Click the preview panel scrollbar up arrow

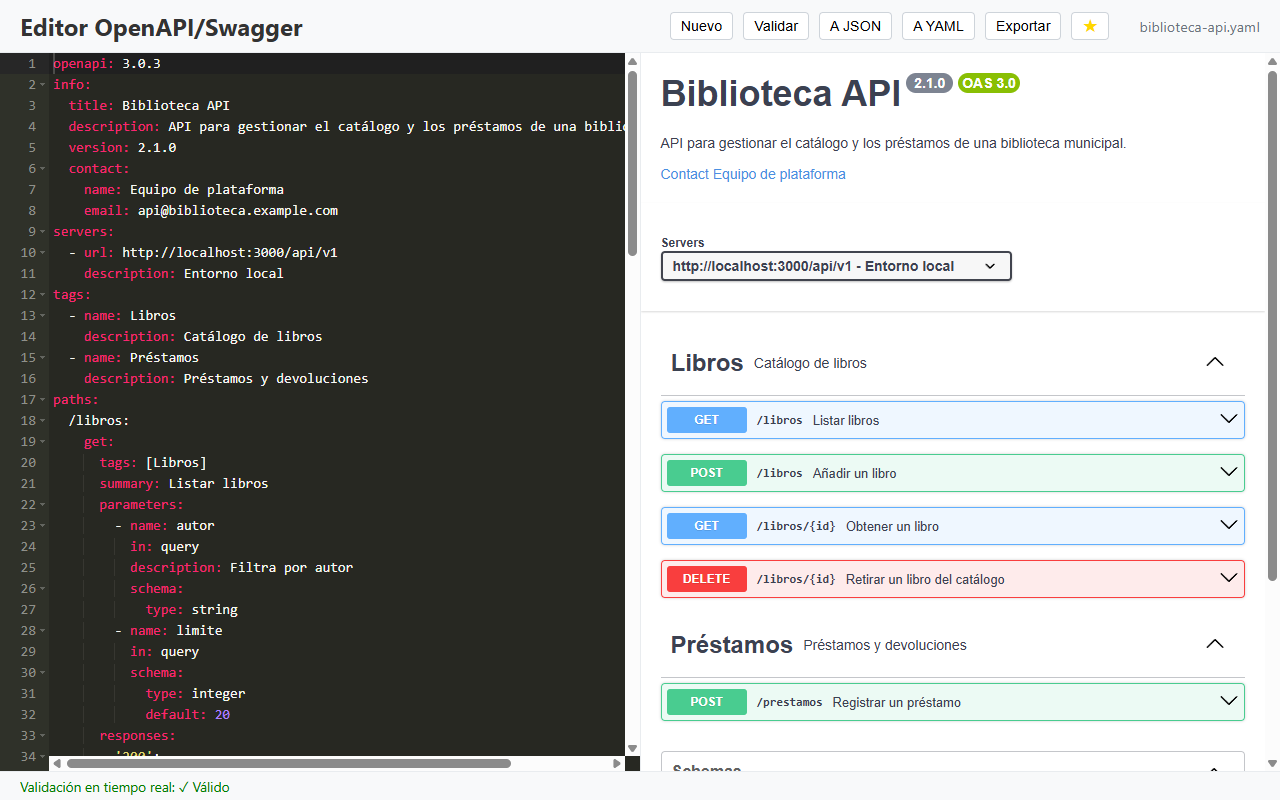[x=1272, y=61]
